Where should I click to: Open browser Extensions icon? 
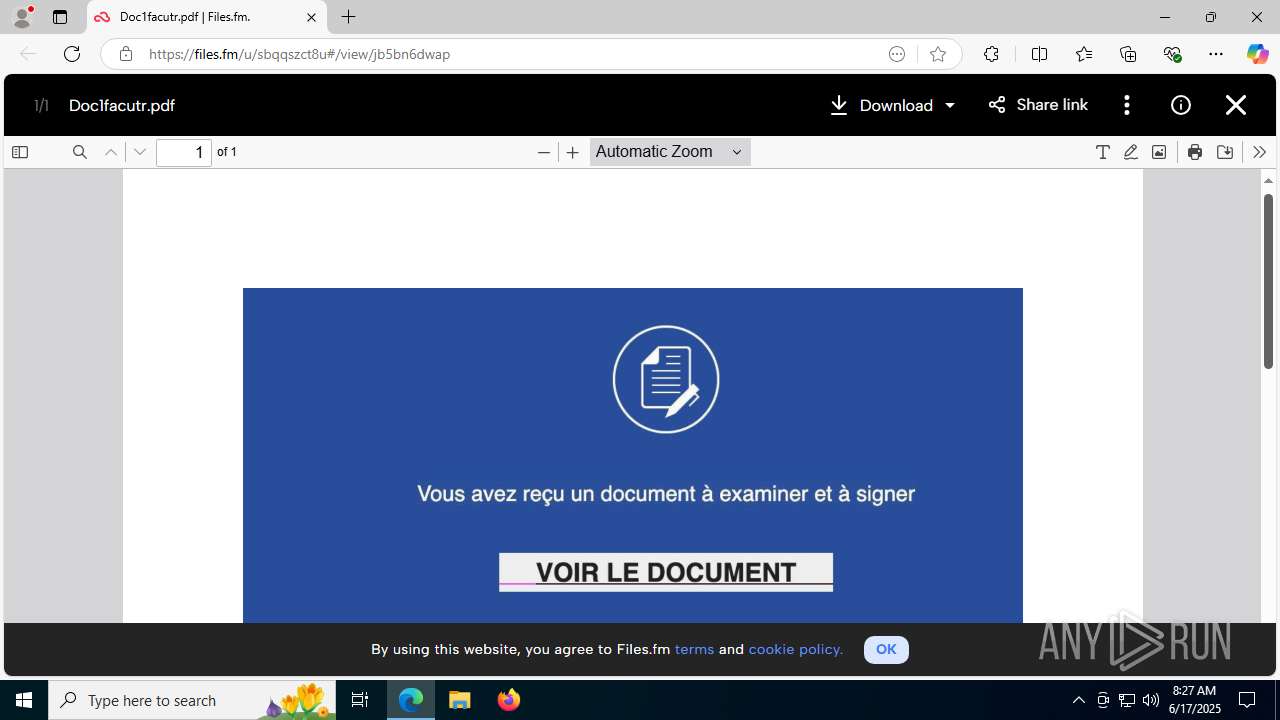click(991, 54)
